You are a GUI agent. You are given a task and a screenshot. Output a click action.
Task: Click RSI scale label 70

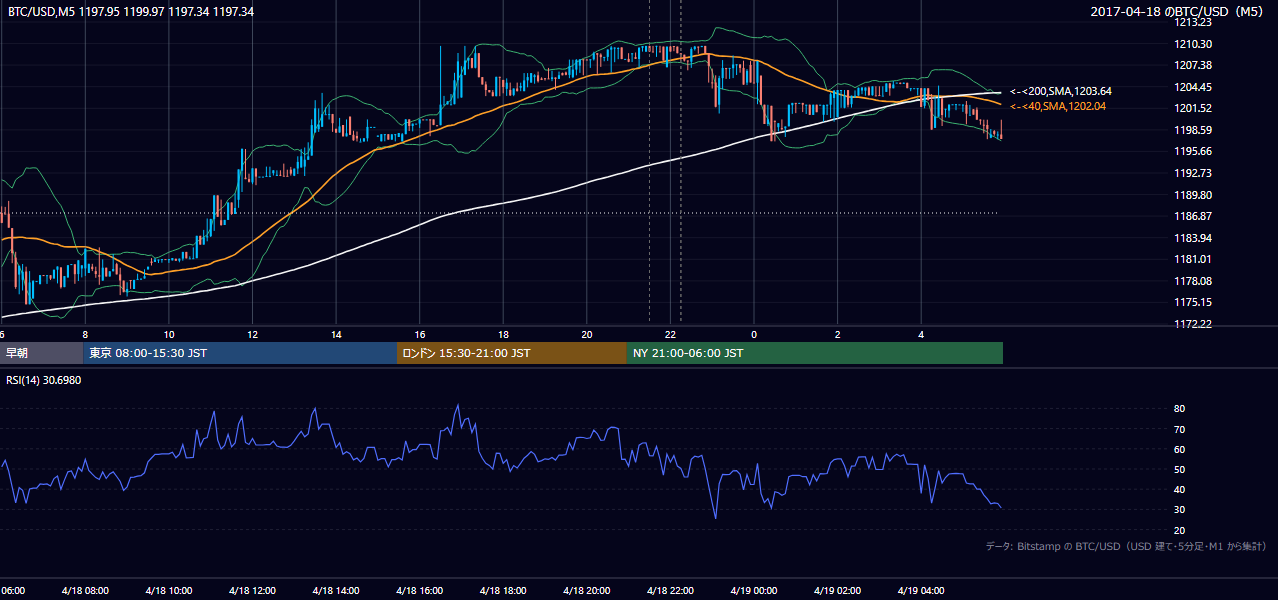coord(1180,430)
